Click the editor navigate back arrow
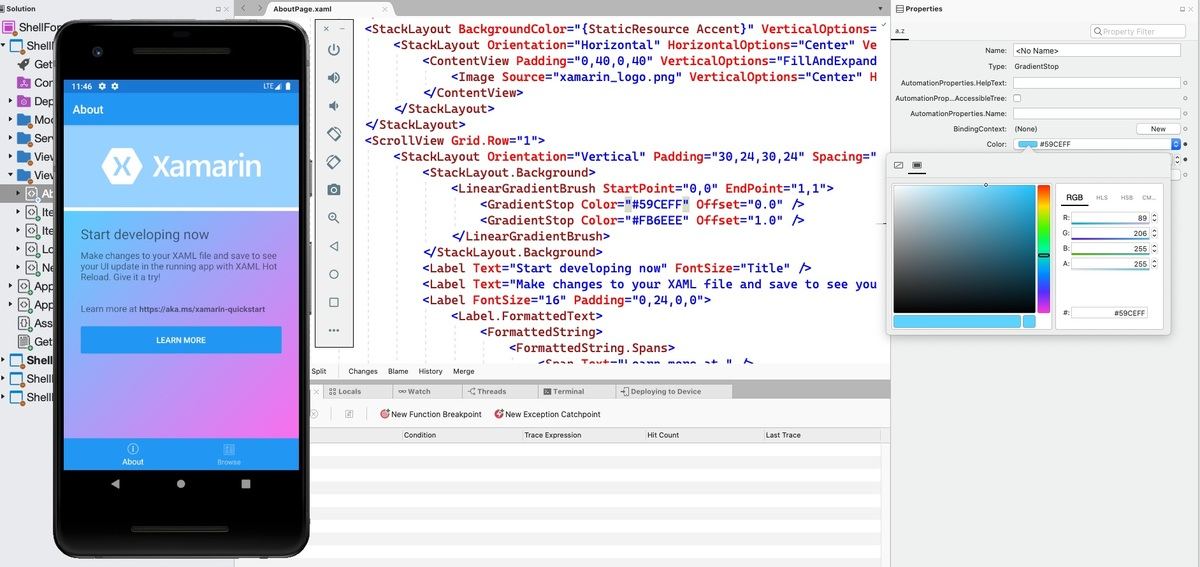The image size is (1200, 567). click(245, 8)
